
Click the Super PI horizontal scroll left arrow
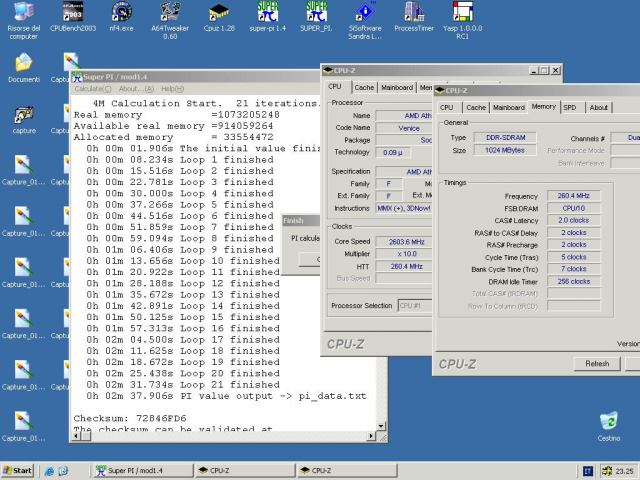76,436
